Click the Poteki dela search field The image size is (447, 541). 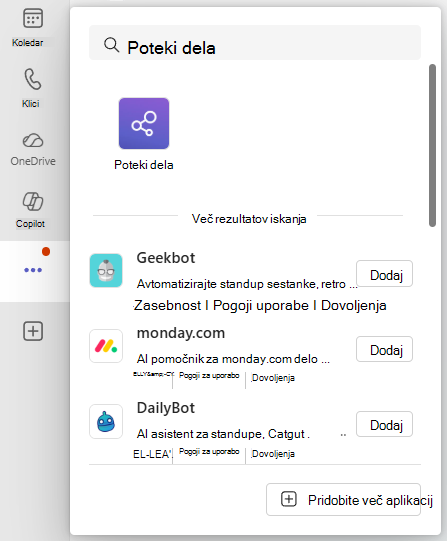[x=255, y=43]
